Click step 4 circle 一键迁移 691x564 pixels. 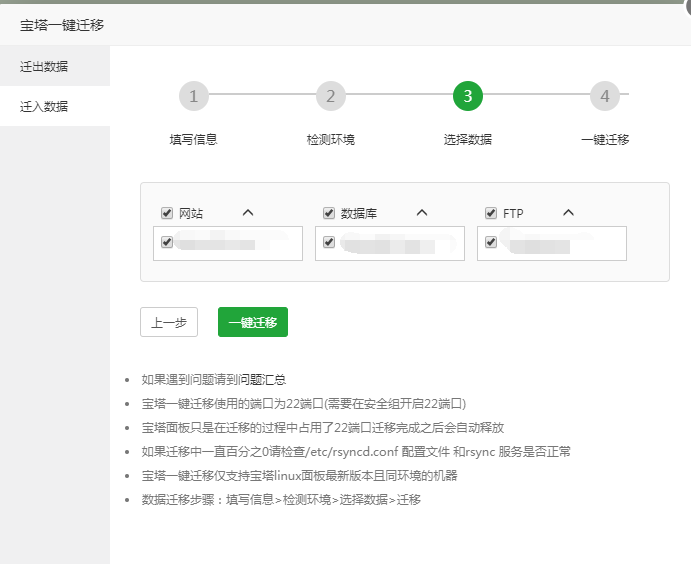[605, 96]
